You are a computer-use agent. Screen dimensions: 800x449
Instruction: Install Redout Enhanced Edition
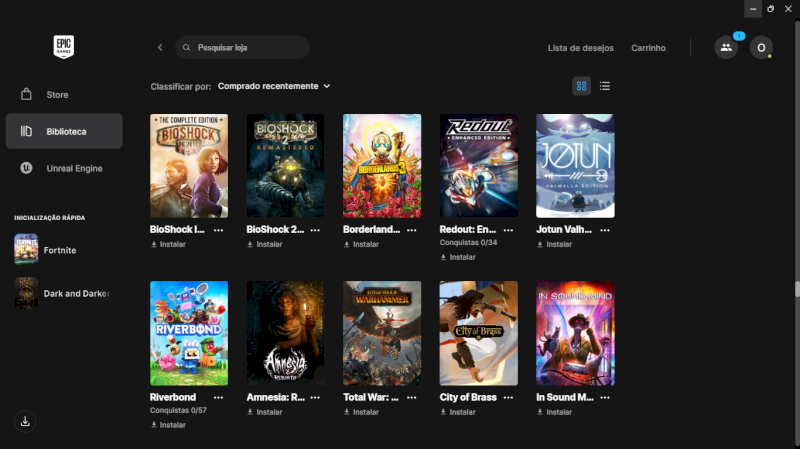tap(458, 257)
